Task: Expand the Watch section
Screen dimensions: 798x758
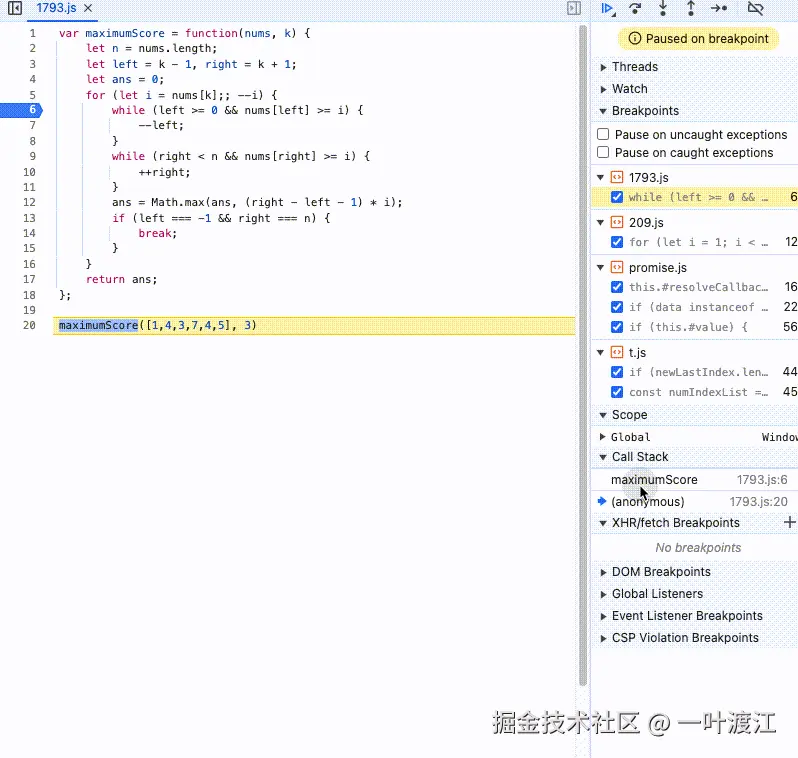Action: tap(603, 89)
